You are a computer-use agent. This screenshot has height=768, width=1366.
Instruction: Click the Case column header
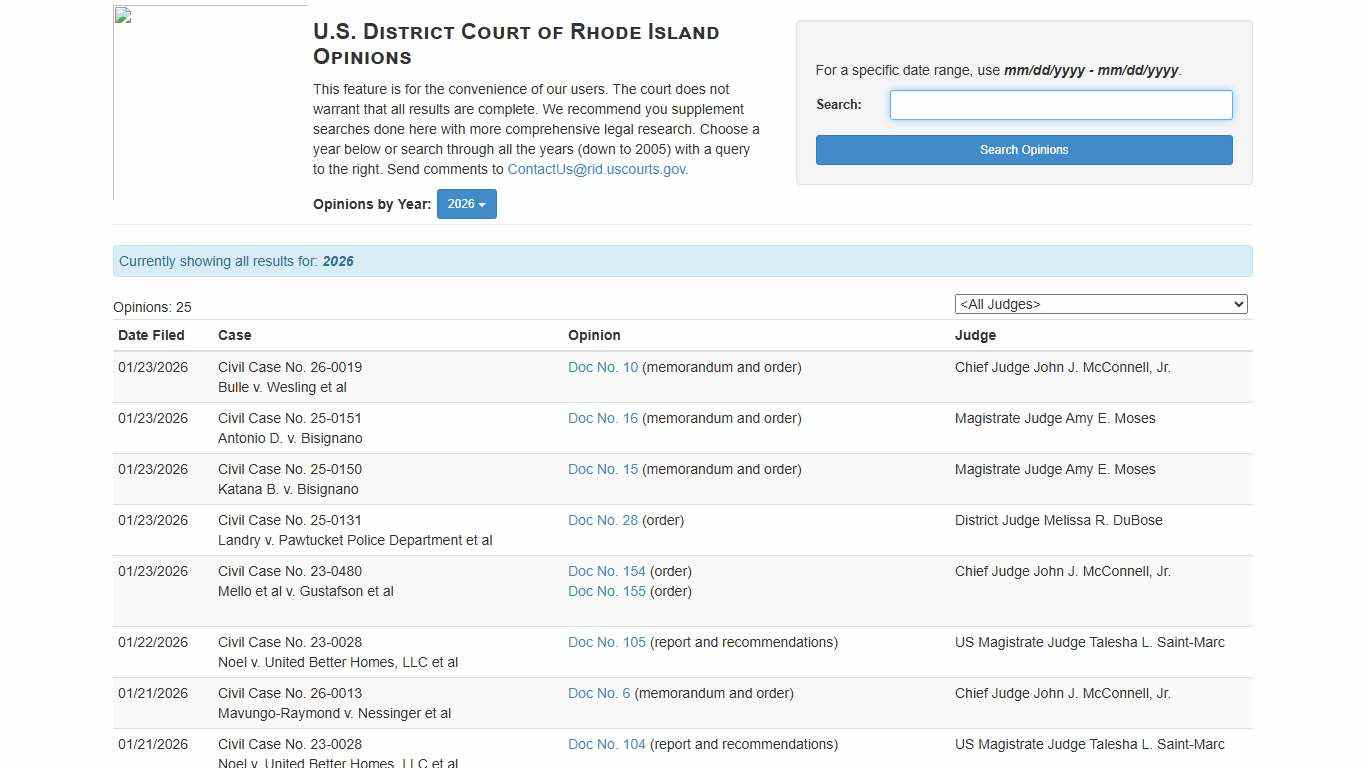[x=234, y=335]
